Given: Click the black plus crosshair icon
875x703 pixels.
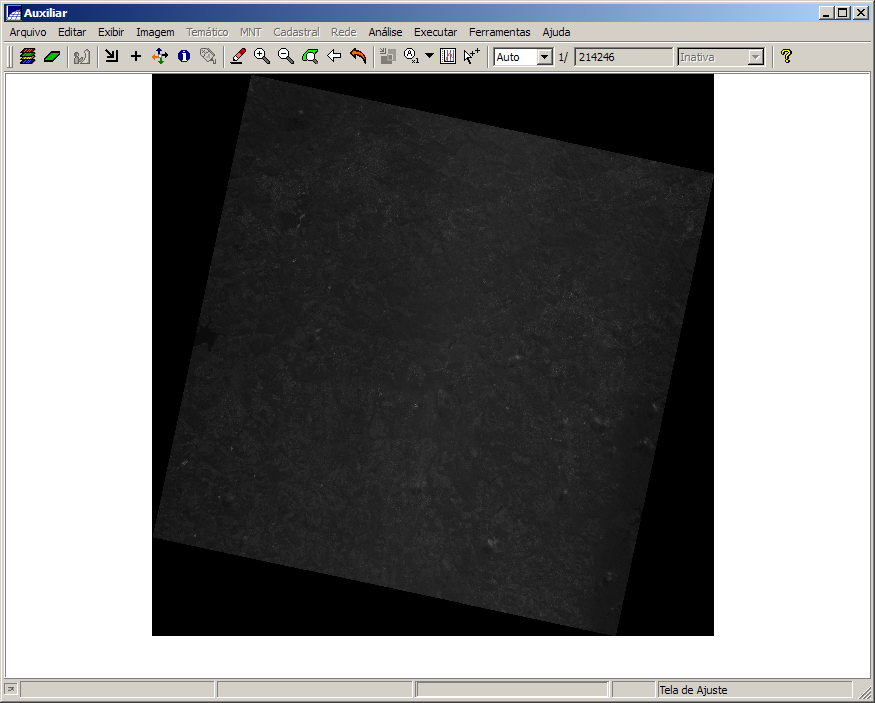Looking at the screenshot, I should click(x=136, y=57).
